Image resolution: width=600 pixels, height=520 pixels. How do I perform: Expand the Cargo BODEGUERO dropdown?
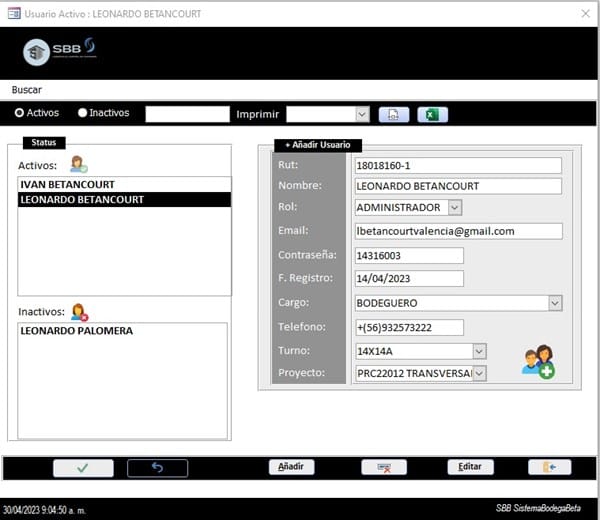point(555,303)
